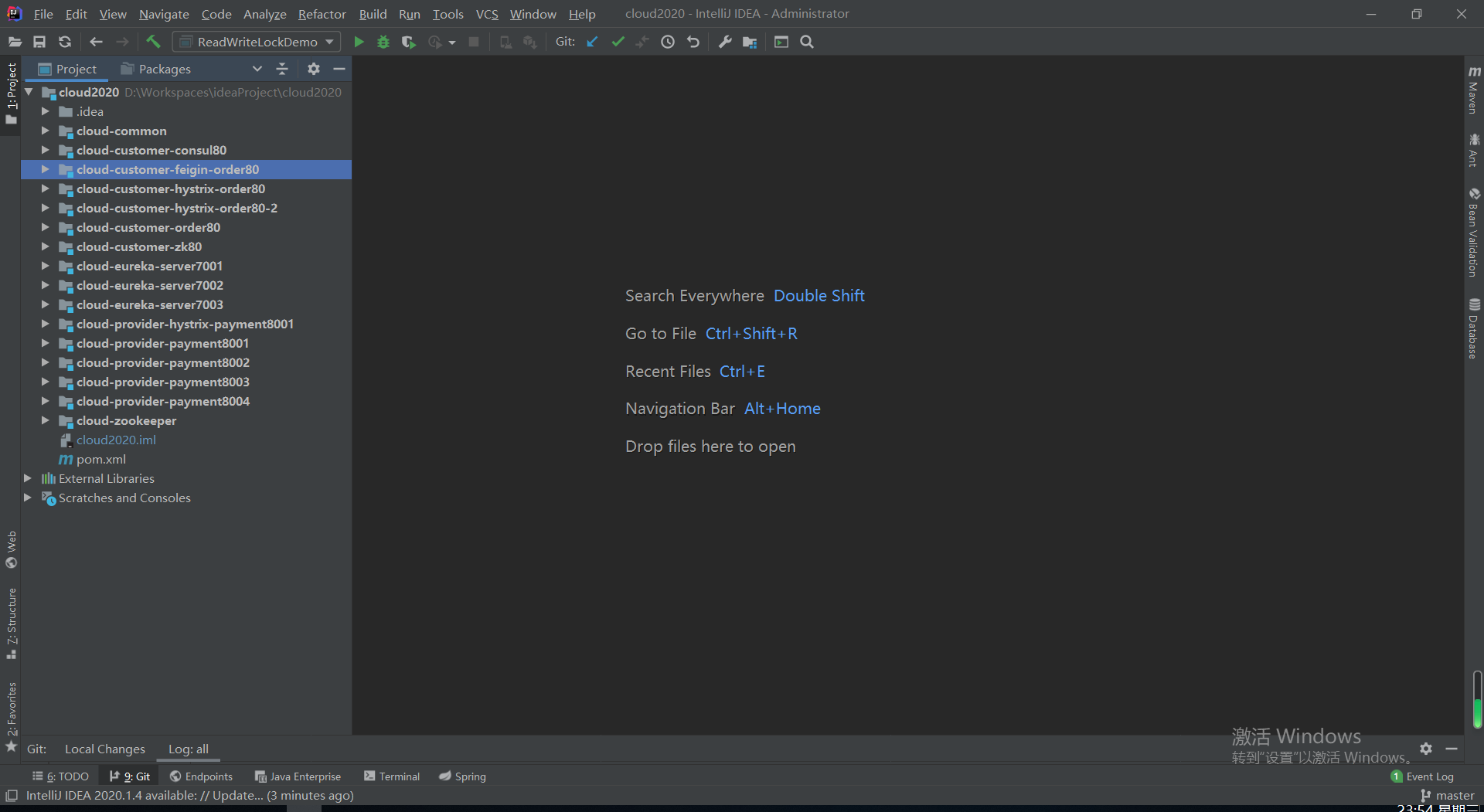Image resolution: width=1484 pixels, height=812 pixels.
Task: Click the Debug bug icon
Action: (x=383, y=42)
